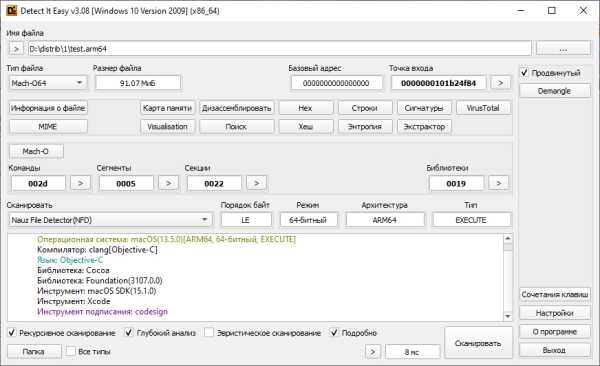Toggle Глубокий анализ checkbox
The width and height of the screenshot is (600, 366).
pyautogui.click(x=129, y=333)
